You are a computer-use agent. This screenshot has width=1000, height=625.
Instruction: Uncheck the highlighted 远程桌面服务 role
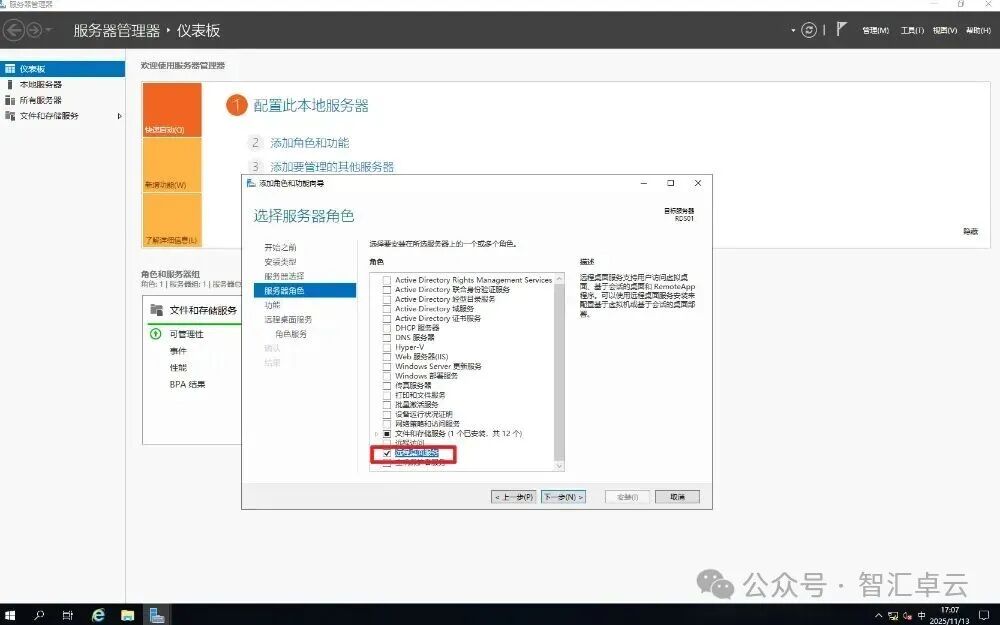pyautogui.click(x=386, y=454)
